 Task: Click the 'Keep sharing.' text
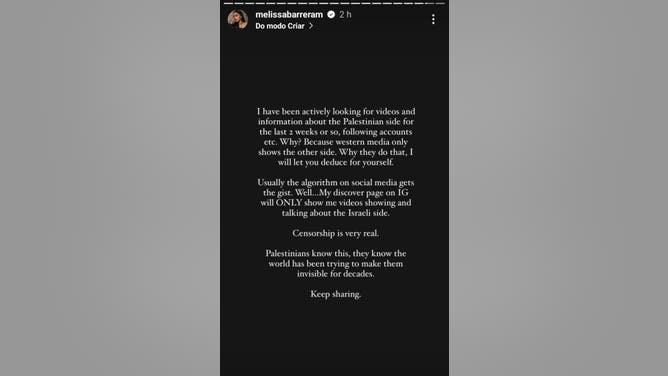(x=336, y=294)
